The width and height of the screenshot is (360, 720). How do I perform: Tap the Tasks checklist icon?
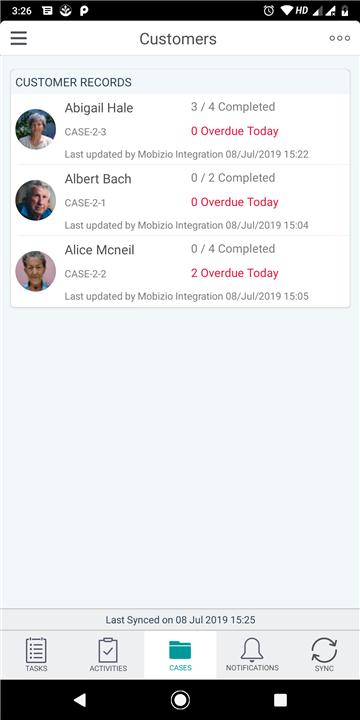tap(36, 650)
